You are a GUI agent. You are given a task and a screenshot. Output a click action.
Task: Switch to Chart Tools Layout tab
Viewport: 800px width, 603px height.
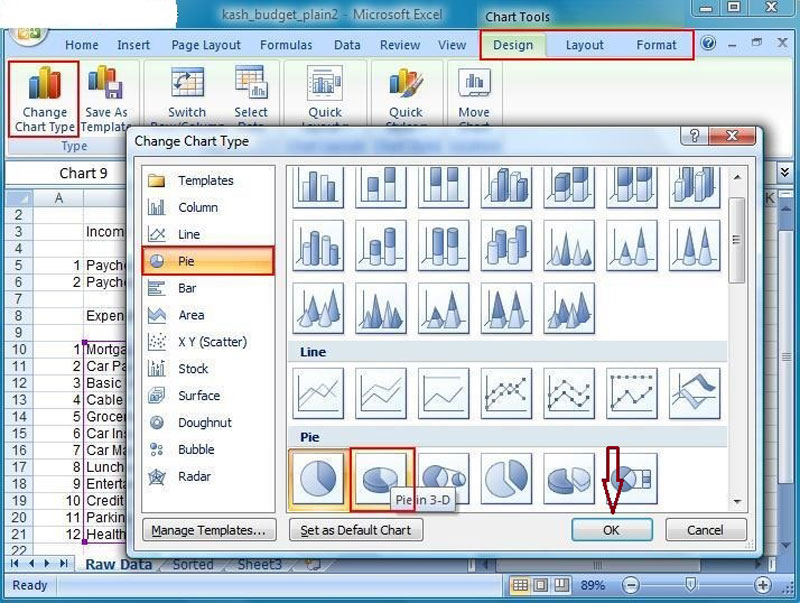(584, 45)
